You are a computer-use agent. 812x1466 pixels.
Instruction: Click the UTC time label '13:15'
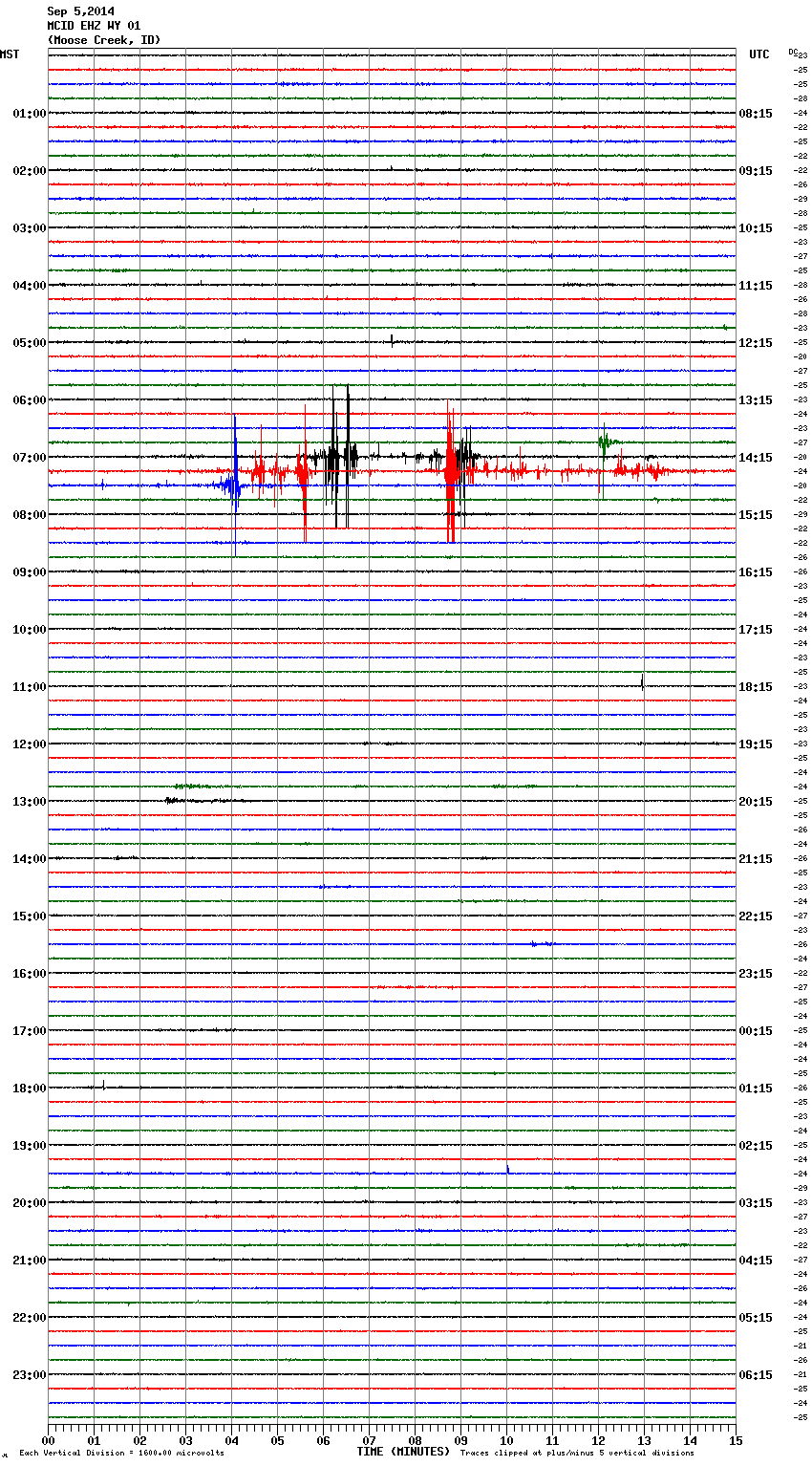756,400
